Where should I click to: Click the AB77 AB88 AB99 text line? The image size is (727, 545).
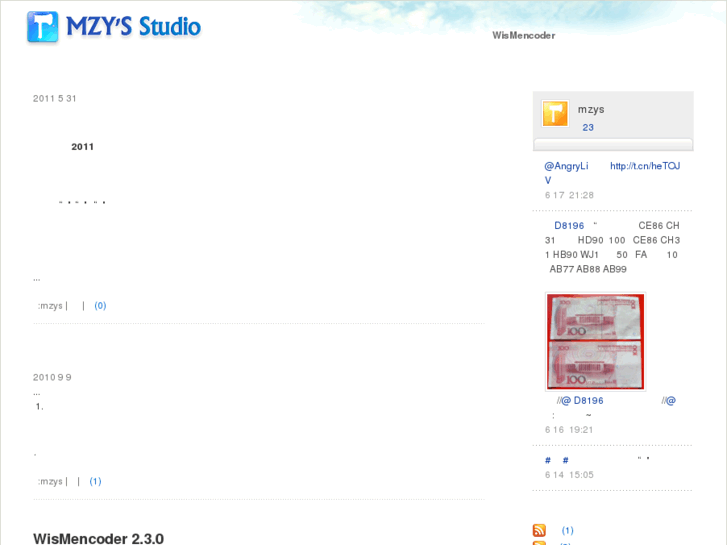click(x=588, y=269)
